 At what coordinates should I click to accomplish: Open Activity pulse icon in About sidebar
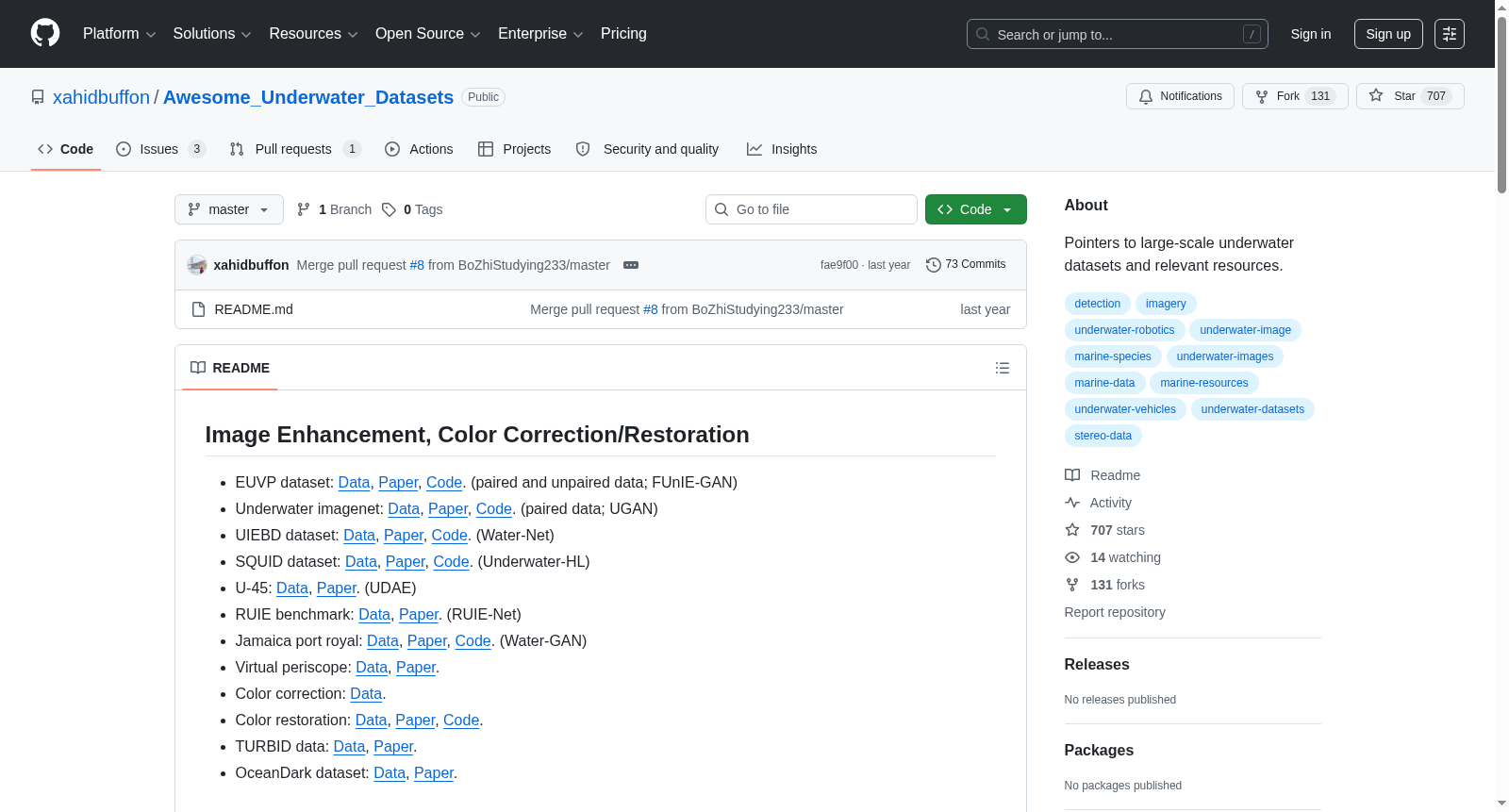click(1072, 503)
